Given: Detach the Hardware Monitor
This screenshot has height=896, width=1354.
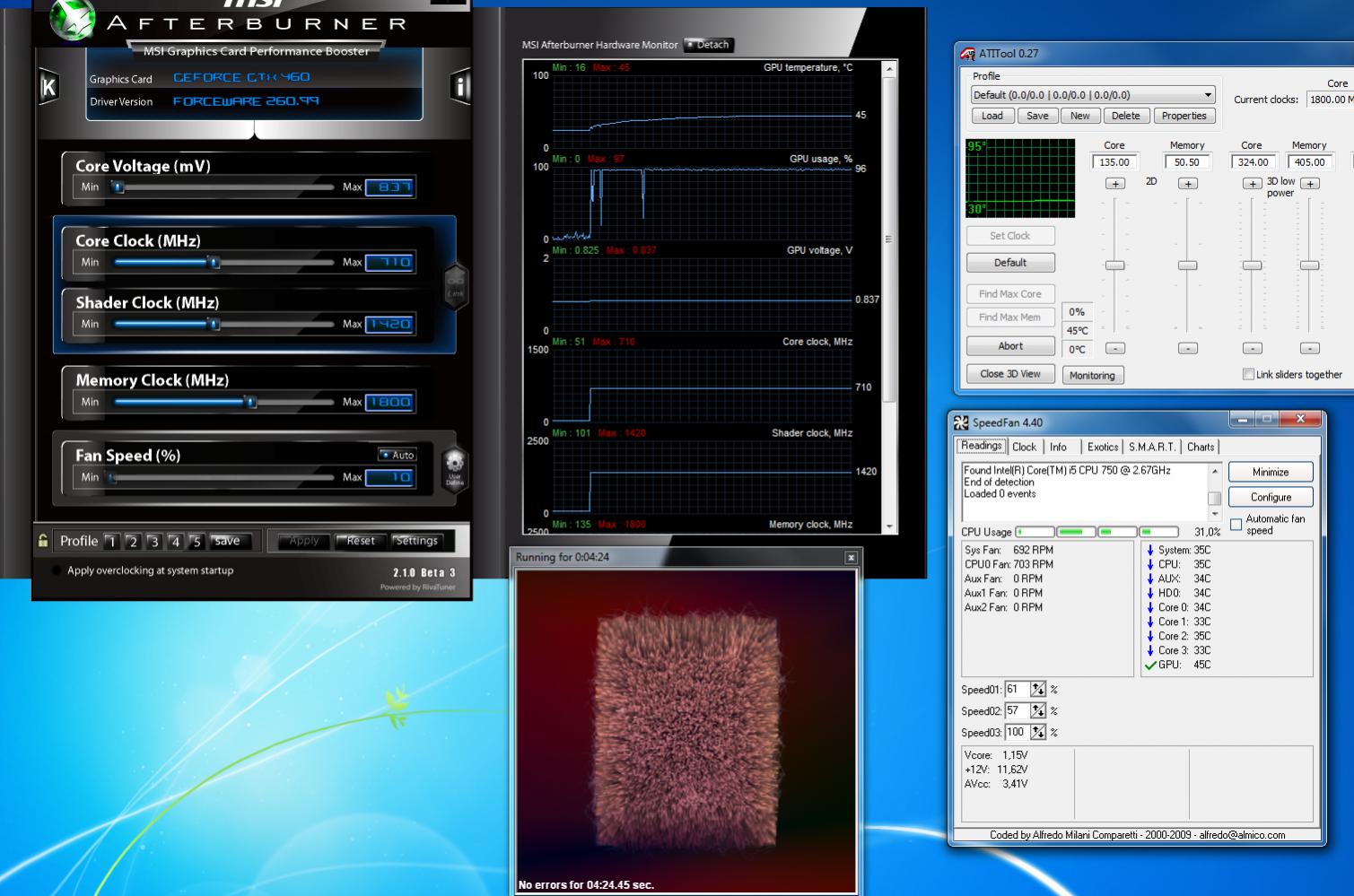Looking at the screenshot, I should click(708, 45).
